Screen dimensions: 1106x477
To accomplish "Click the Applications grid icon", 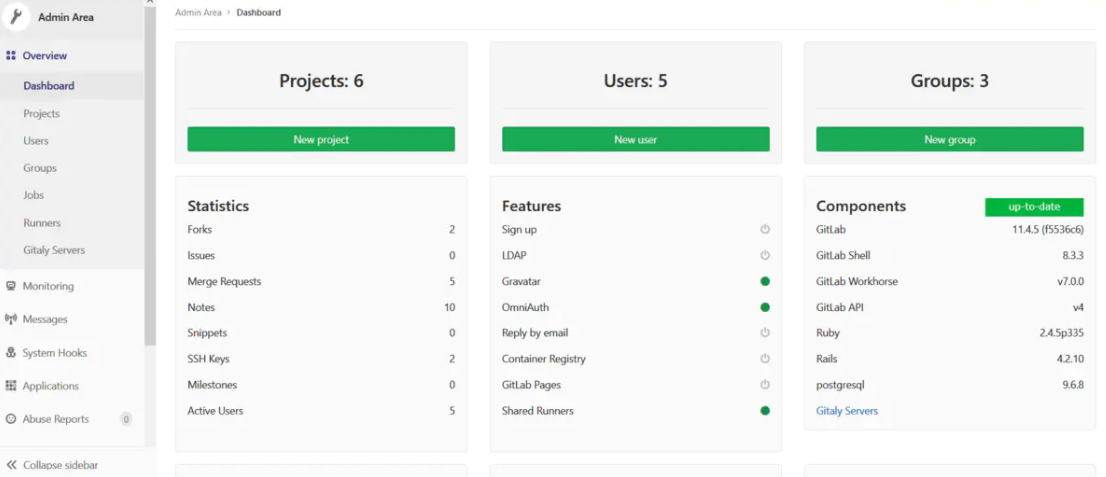I will pyautogui.click(x=11, y=386).
